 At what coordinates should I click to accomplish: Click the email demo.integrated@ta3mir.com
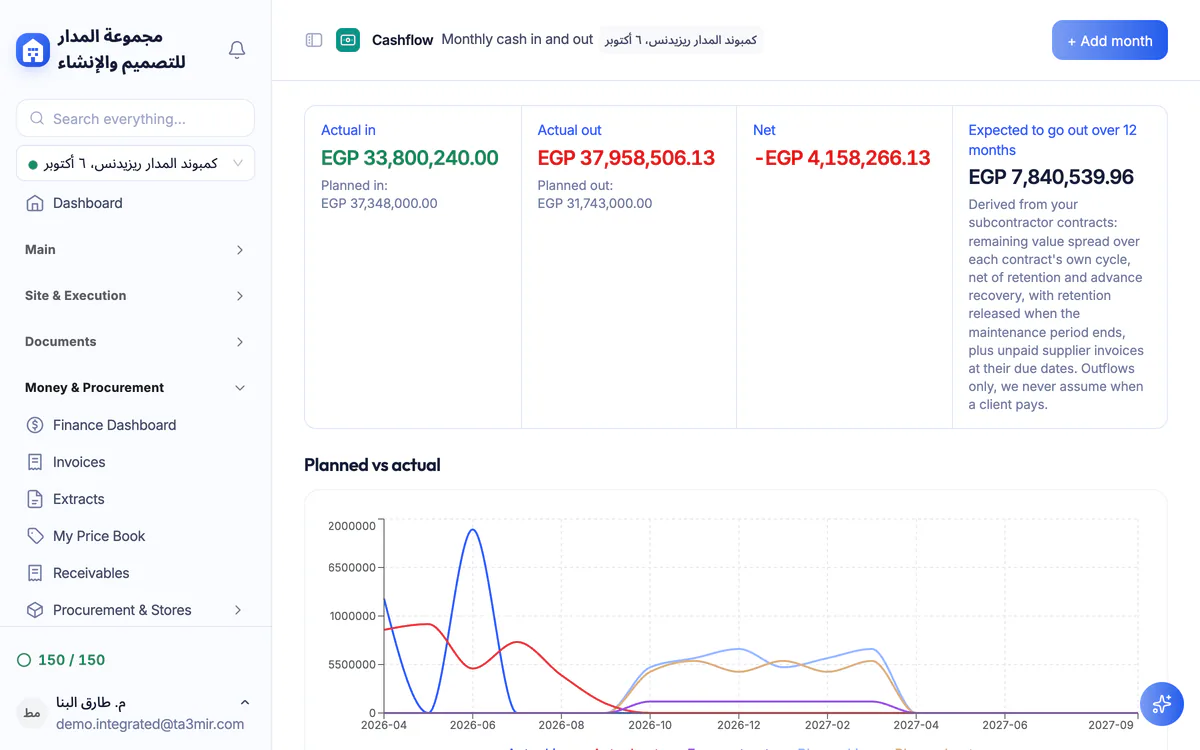point(150,724)
